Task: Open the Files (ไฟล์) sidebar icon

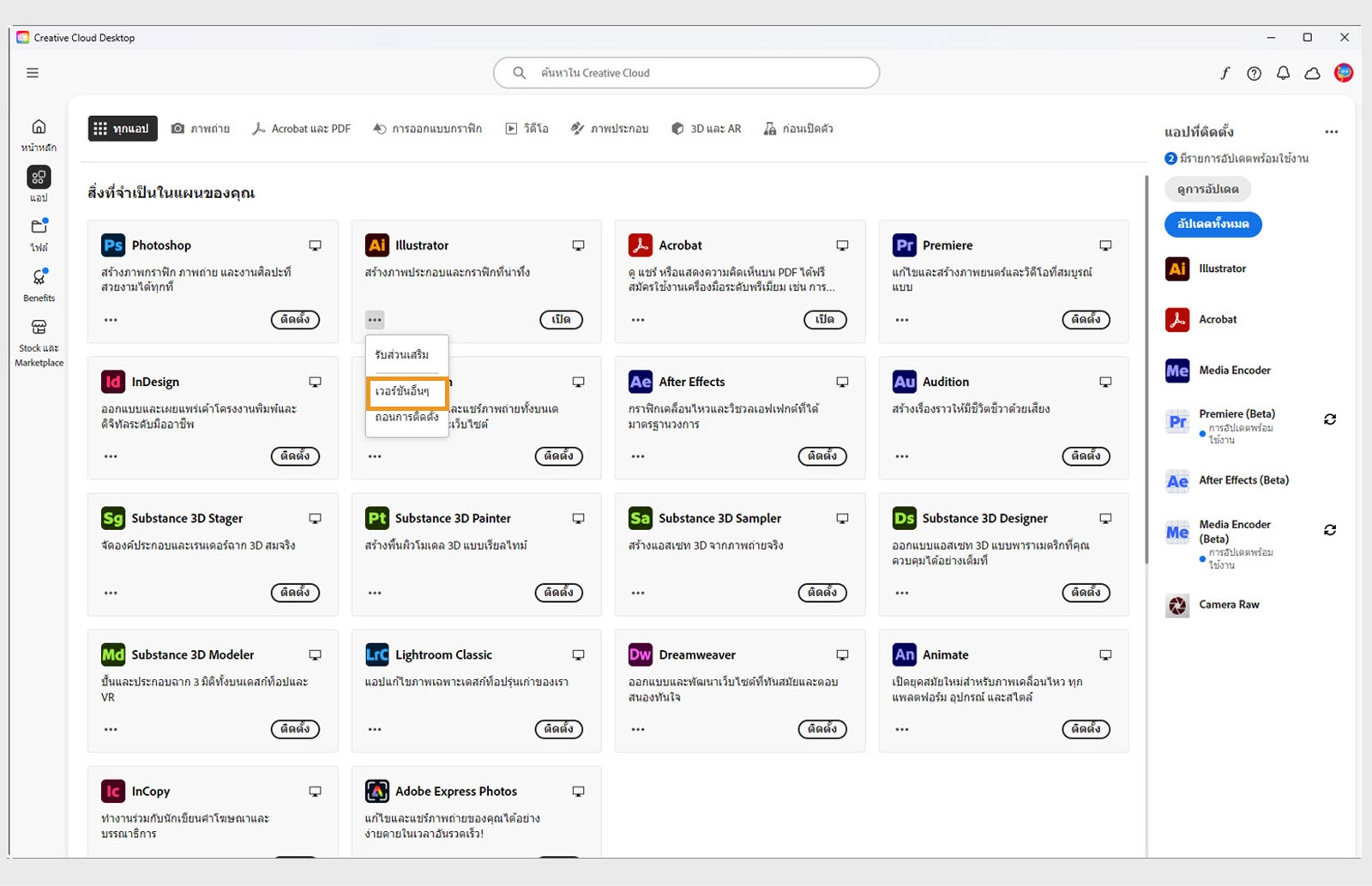Action: point(39,226)
